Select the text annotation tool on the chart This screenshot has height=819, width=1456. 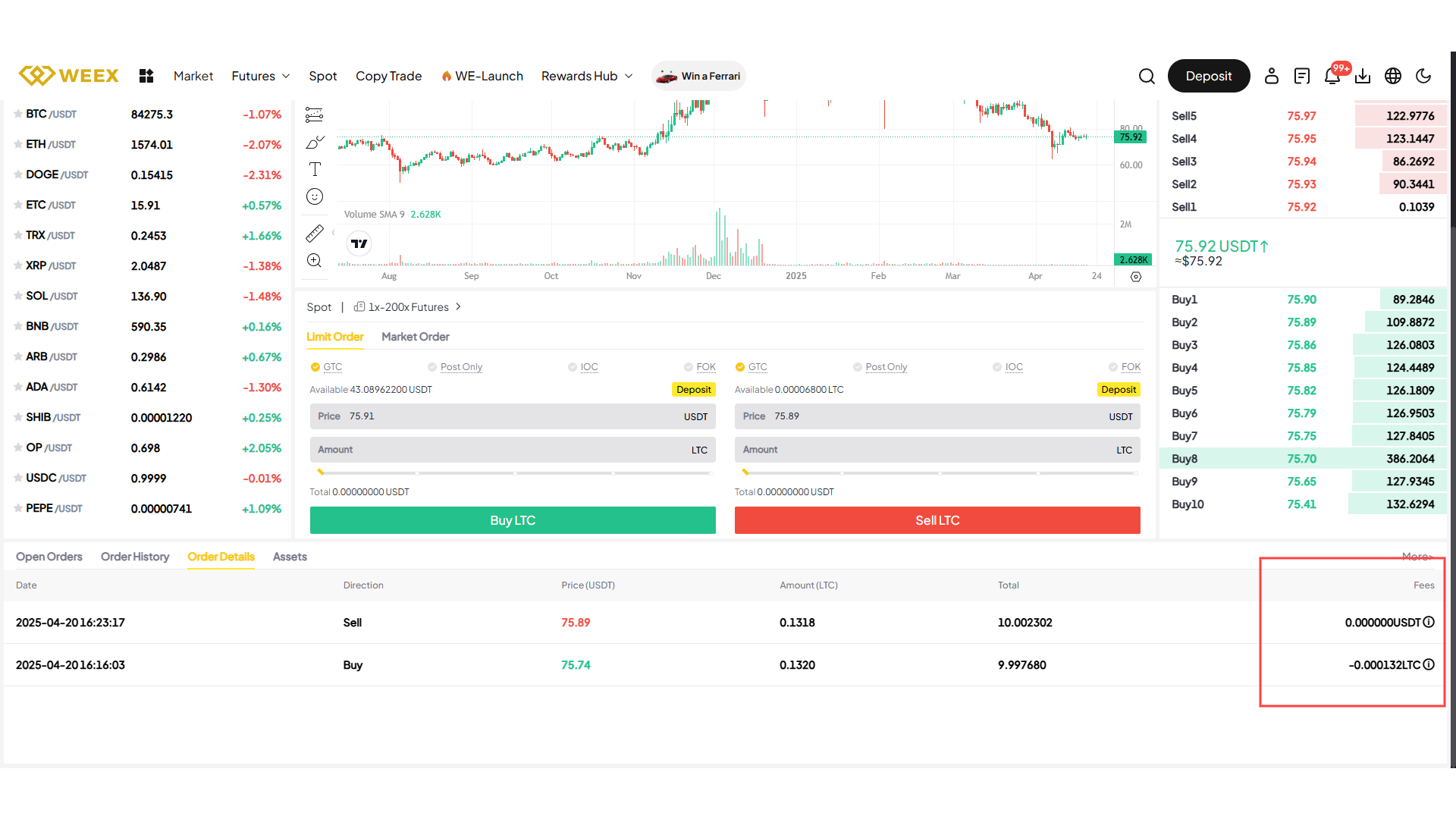click(x=315, y=169)
